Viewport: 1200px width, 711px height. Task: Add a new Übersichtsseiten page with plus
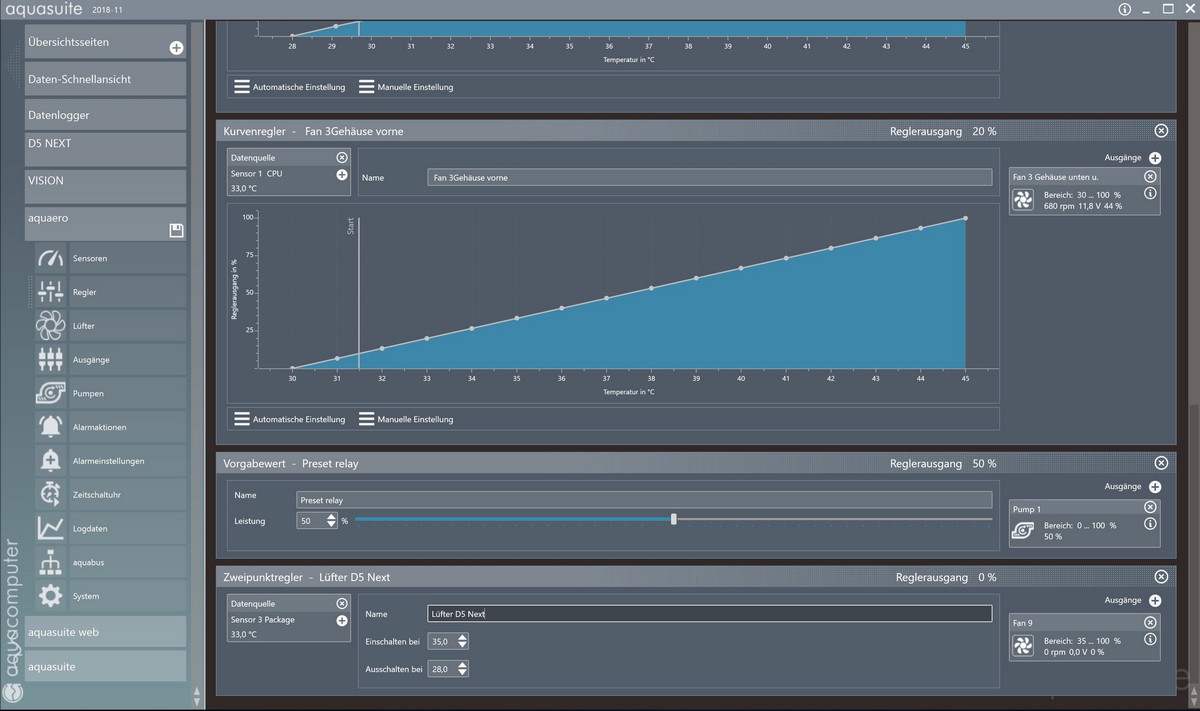[176, 48]
